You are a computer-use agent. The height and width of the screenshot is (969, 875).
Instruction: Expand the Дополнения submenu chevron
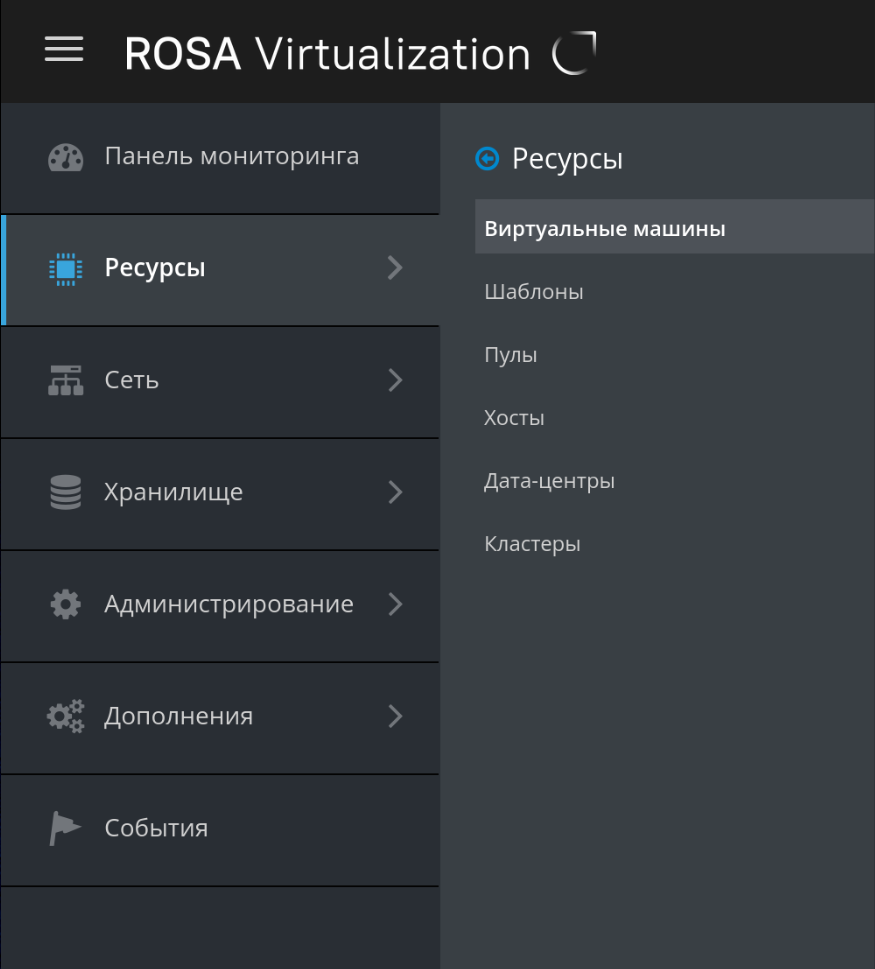coord(395,716)
